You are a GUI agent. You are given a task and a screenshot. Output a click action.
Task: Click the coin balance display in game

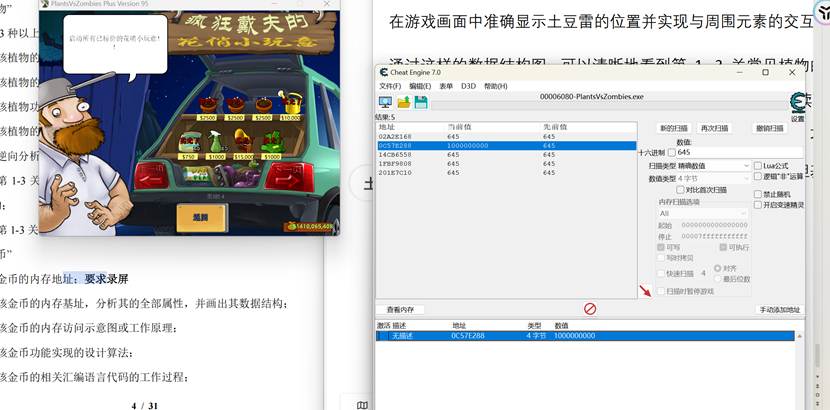[x=310, y=226]
